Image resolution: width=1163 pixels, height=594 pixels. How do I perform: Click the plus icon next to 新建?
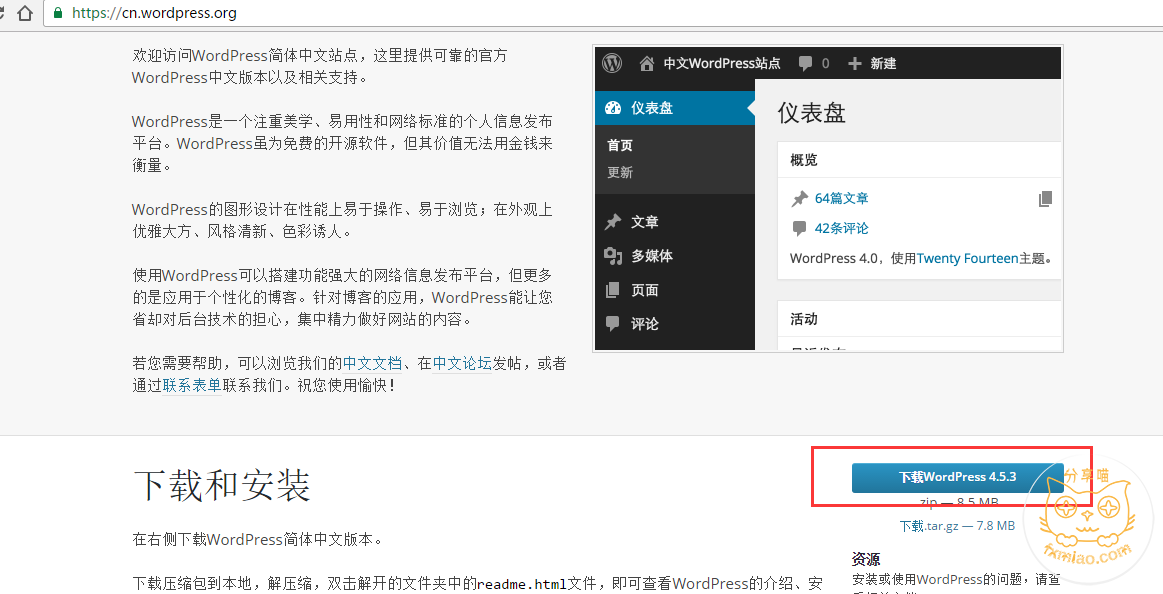point(854,64)
